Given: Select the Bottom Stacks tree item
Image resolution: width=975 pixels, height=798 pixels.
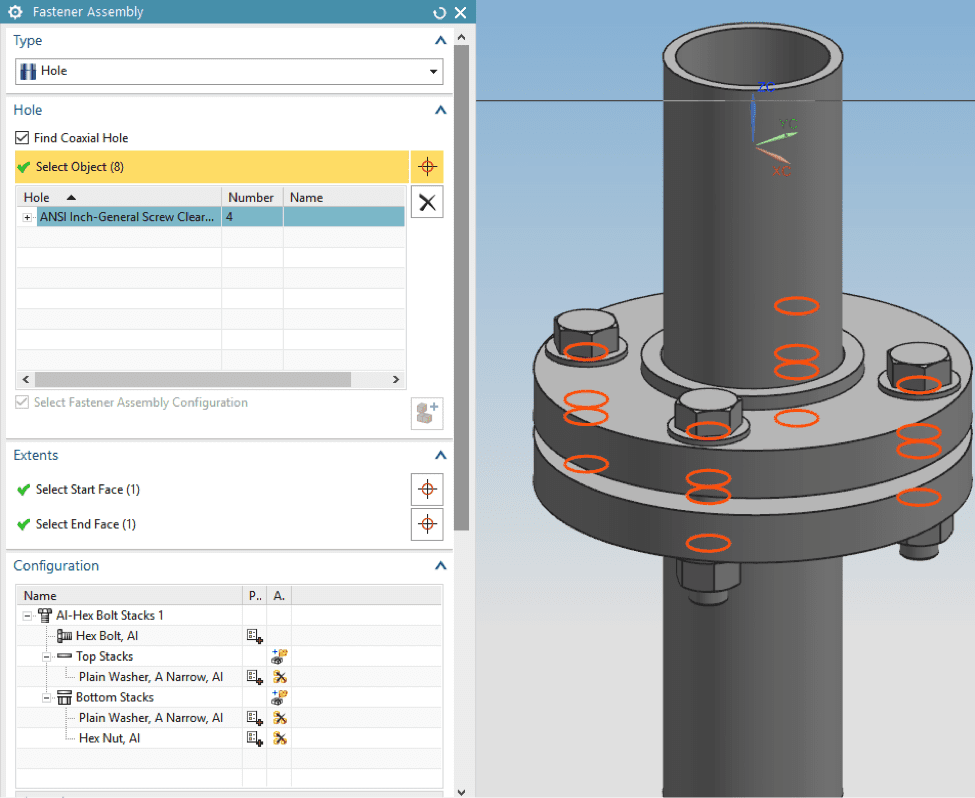Looking at the screenshot, I should [114, 697].
